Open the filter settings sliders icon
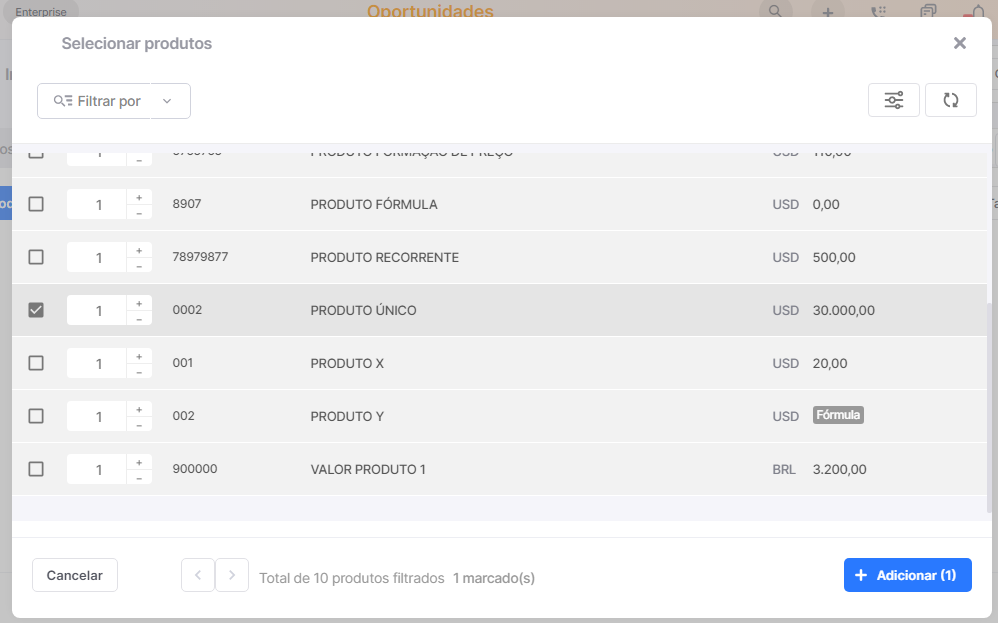998x623 pixels. (894, 100)
